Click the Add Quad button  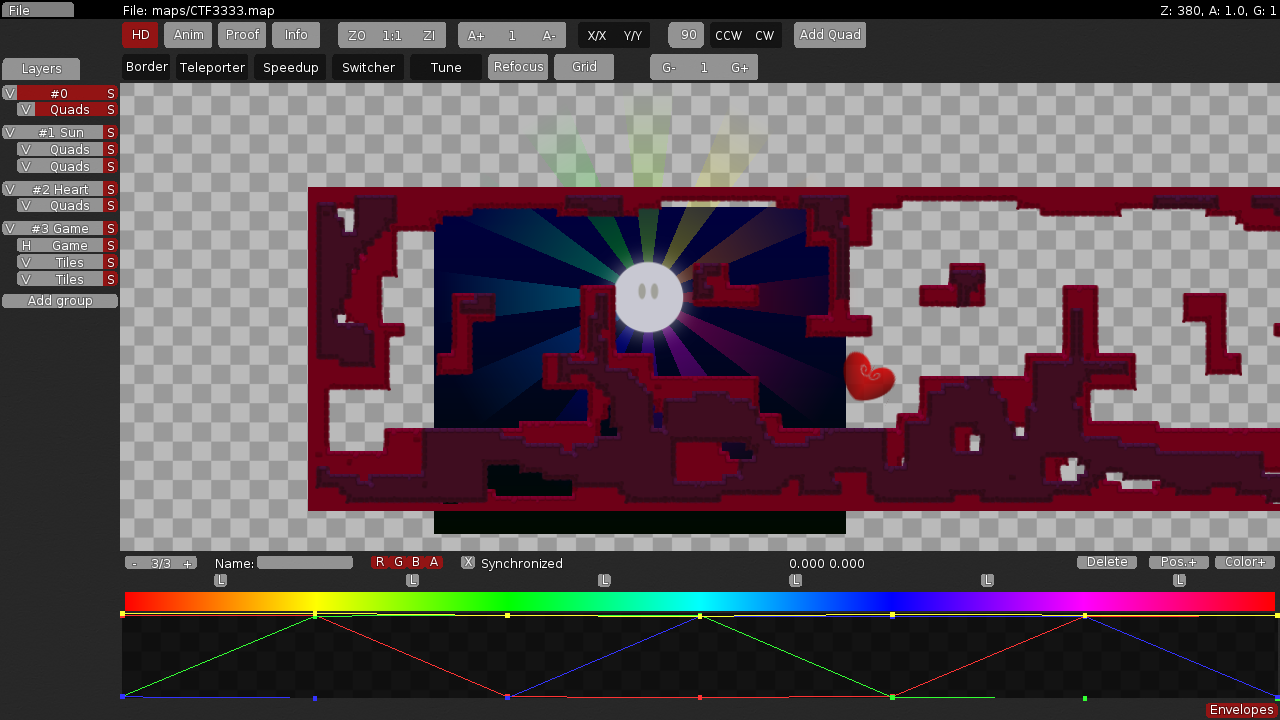pos(829,34)
